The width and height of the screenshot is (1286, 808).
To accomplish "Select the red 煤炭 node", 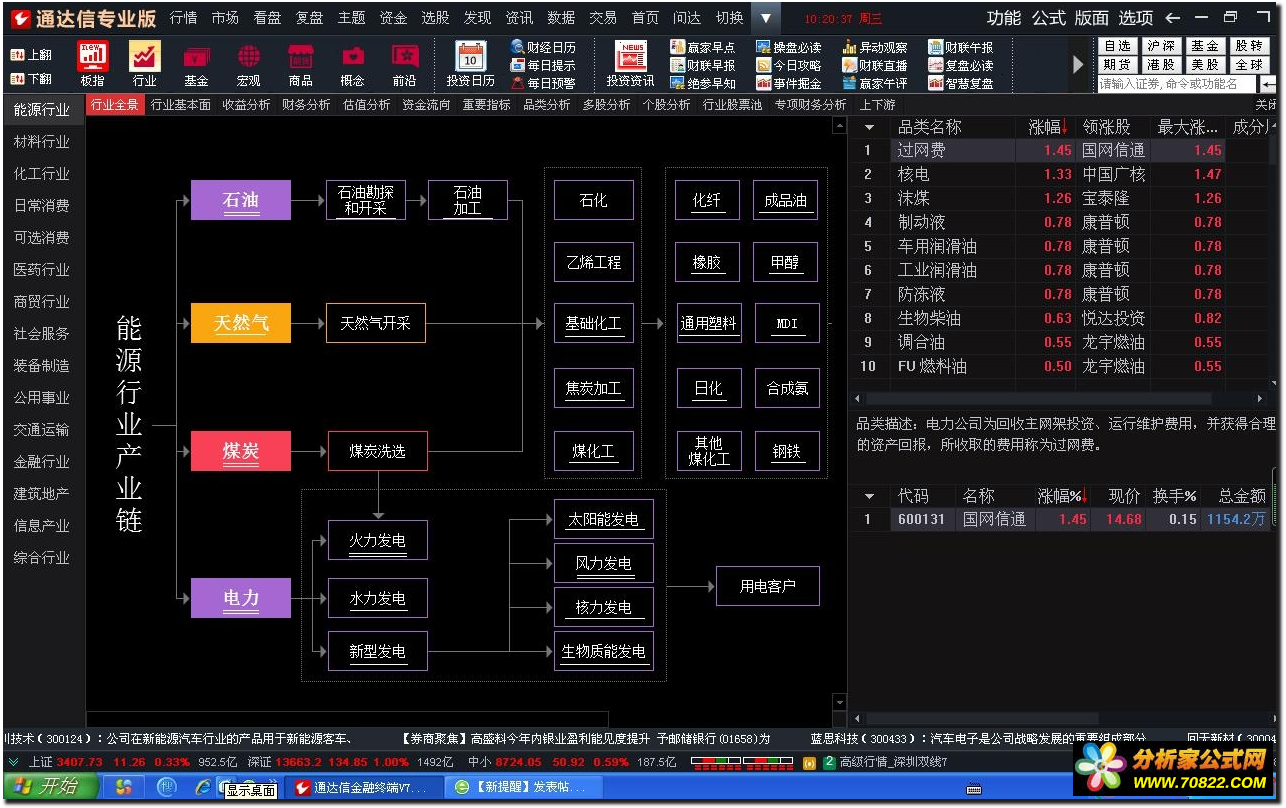I will coord(241,451).
